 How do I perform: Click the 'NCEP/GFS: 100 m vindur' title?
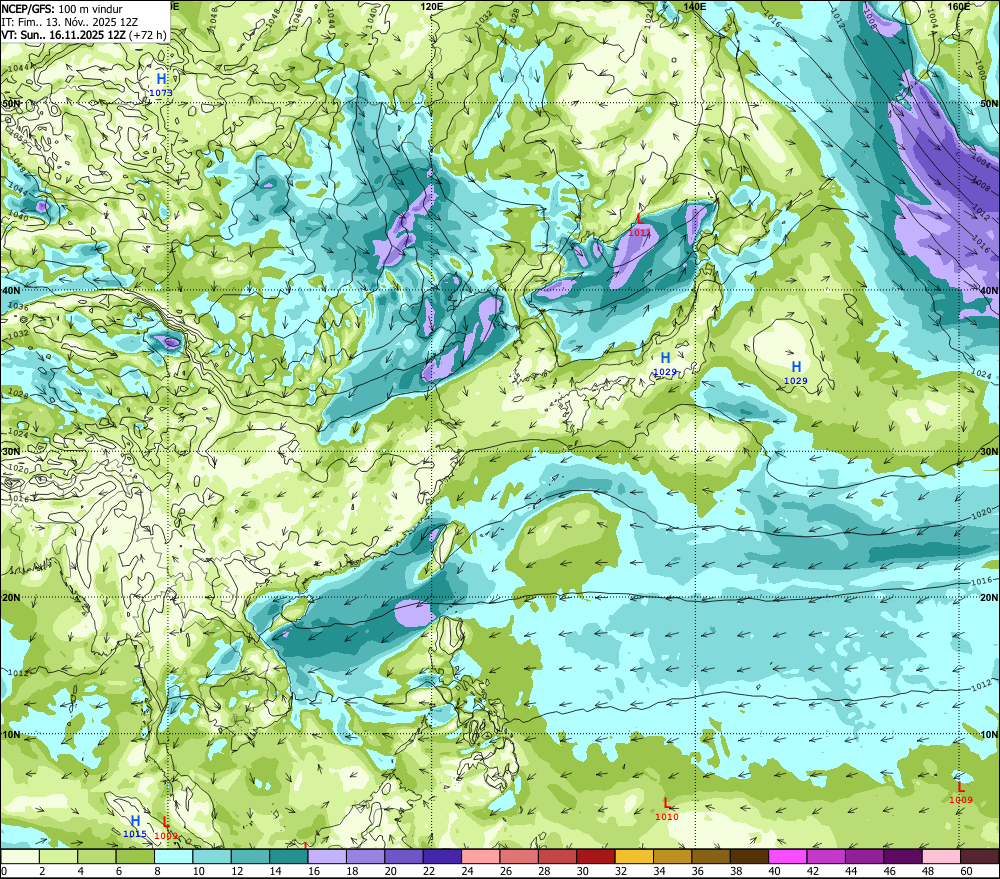point(62,9)
